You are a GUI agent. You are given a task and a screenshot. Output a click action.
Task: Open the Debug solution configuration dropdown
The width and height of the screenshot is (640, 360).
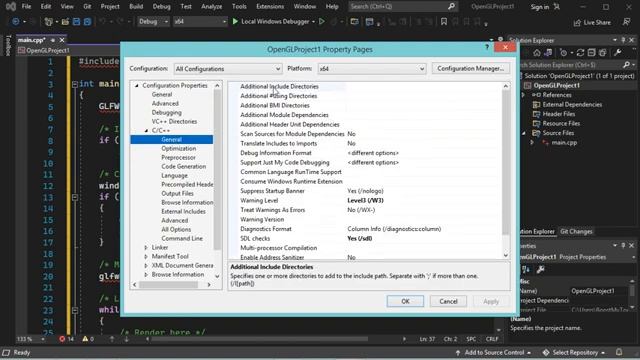(x=153, y=21)
